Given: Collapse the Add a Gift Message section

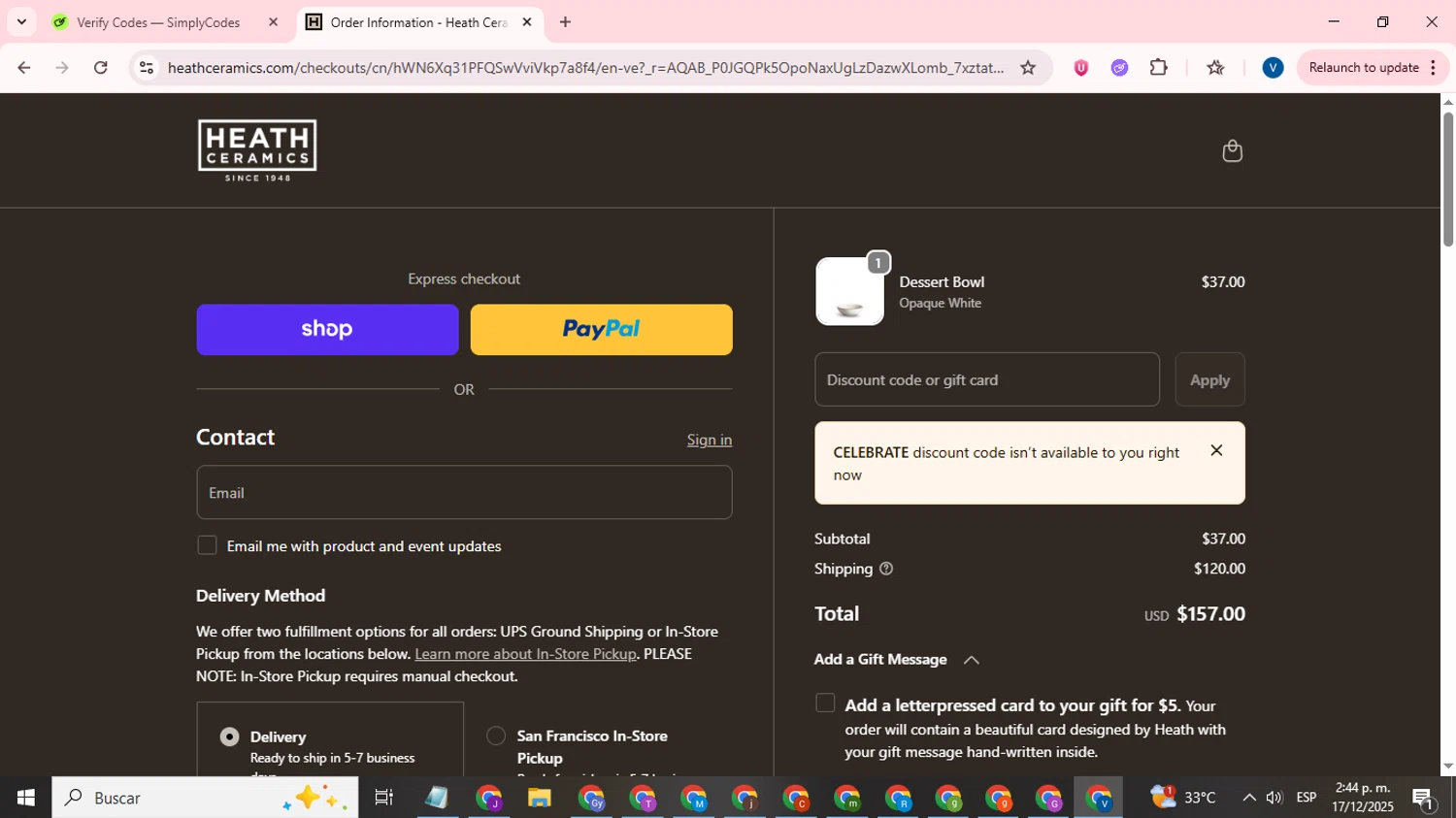Looking at the screenshot, I should [971, 660].
